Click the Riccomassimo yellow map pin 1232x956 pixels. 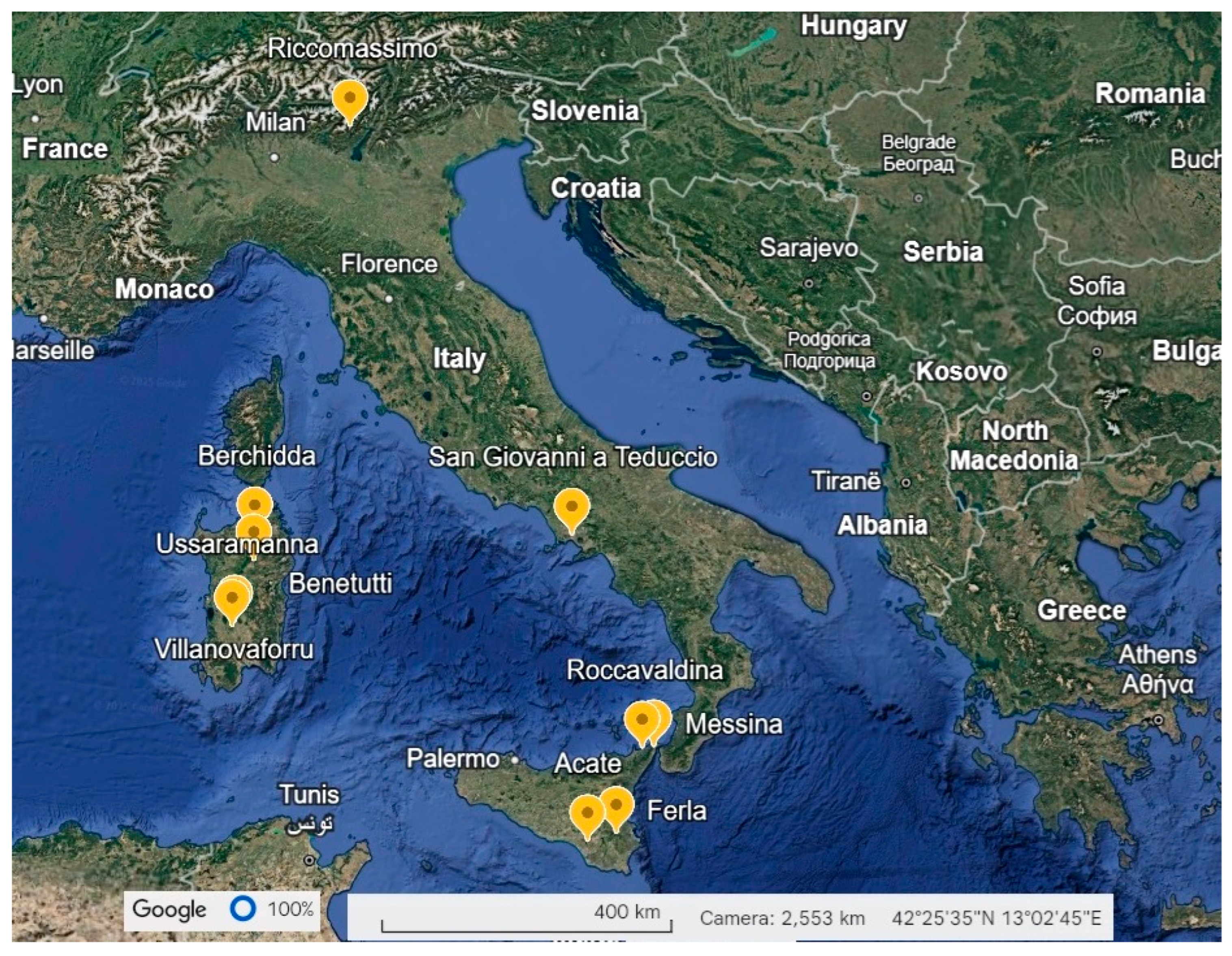(x=350, y=98)
